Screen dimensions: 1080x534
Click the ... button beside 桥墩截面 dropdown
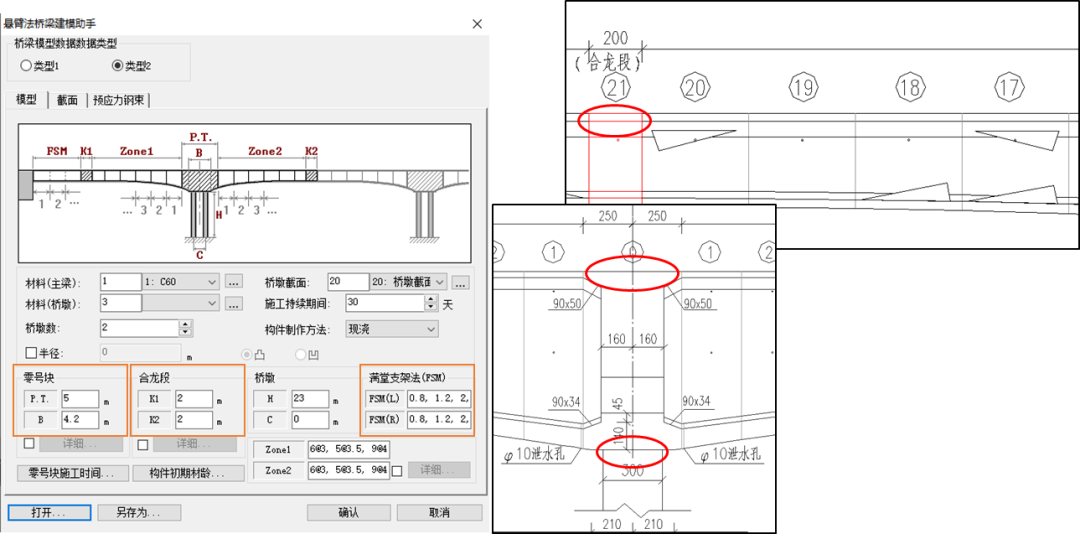point(461,282)
